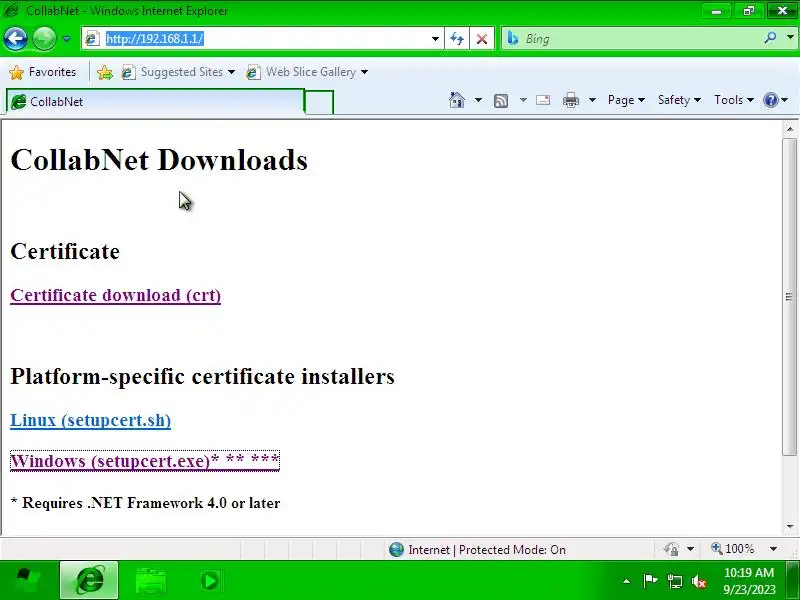Click the vertical scrollbar thumb
Screen dimensions: 800x600
790,296
